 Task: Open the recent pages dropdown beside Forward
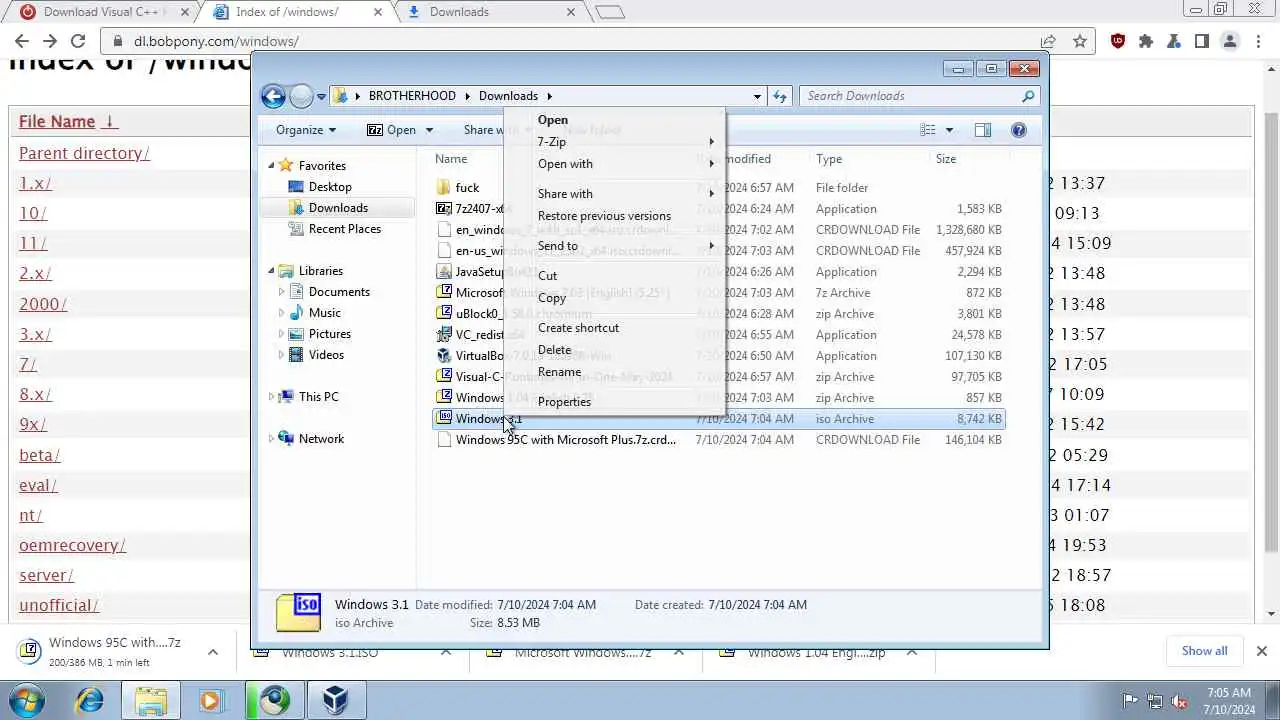pos(321,96)
